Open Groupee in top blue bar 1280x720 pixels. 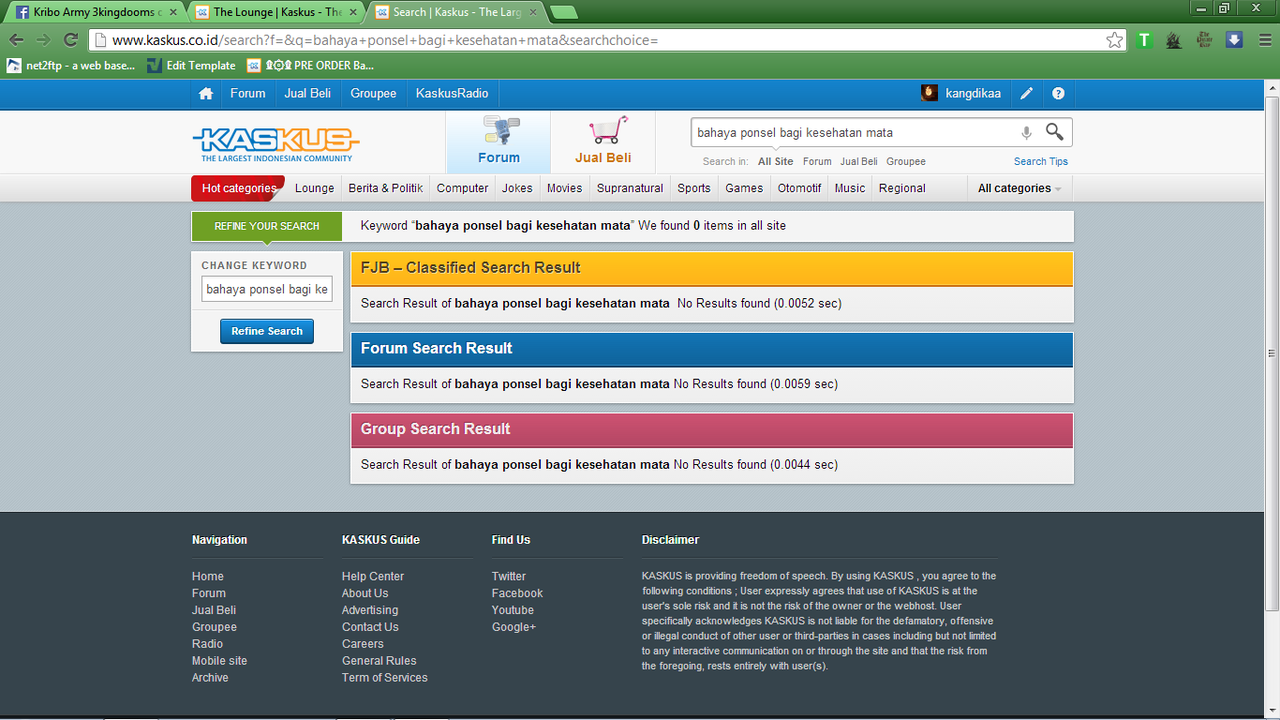pos(373,93)
